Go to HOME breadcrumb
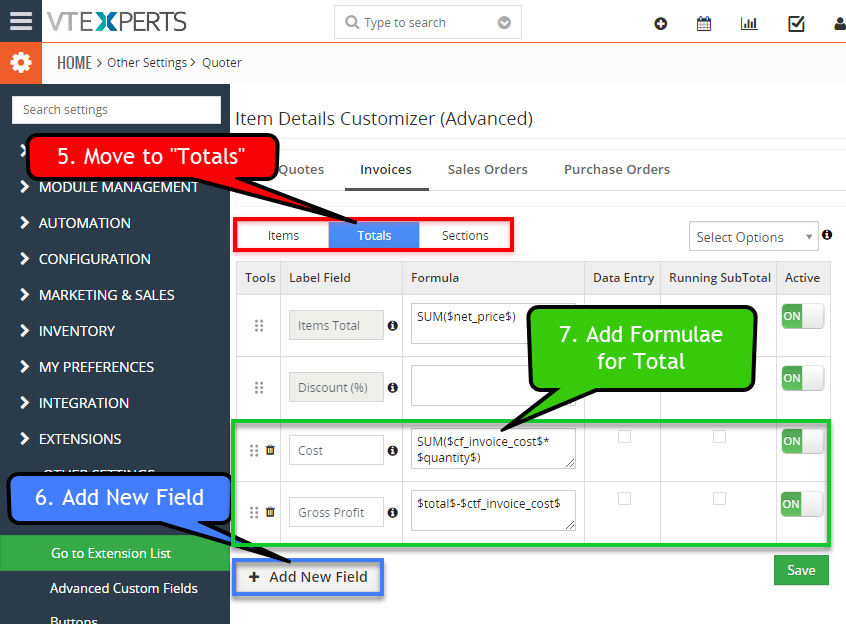Screen dimensions: 846x624 click(74, 63)
